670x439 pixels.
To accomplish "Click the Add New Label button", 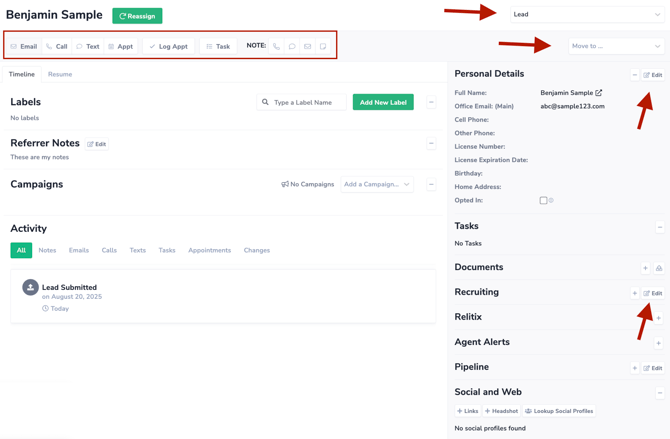I will click(383, 102).
